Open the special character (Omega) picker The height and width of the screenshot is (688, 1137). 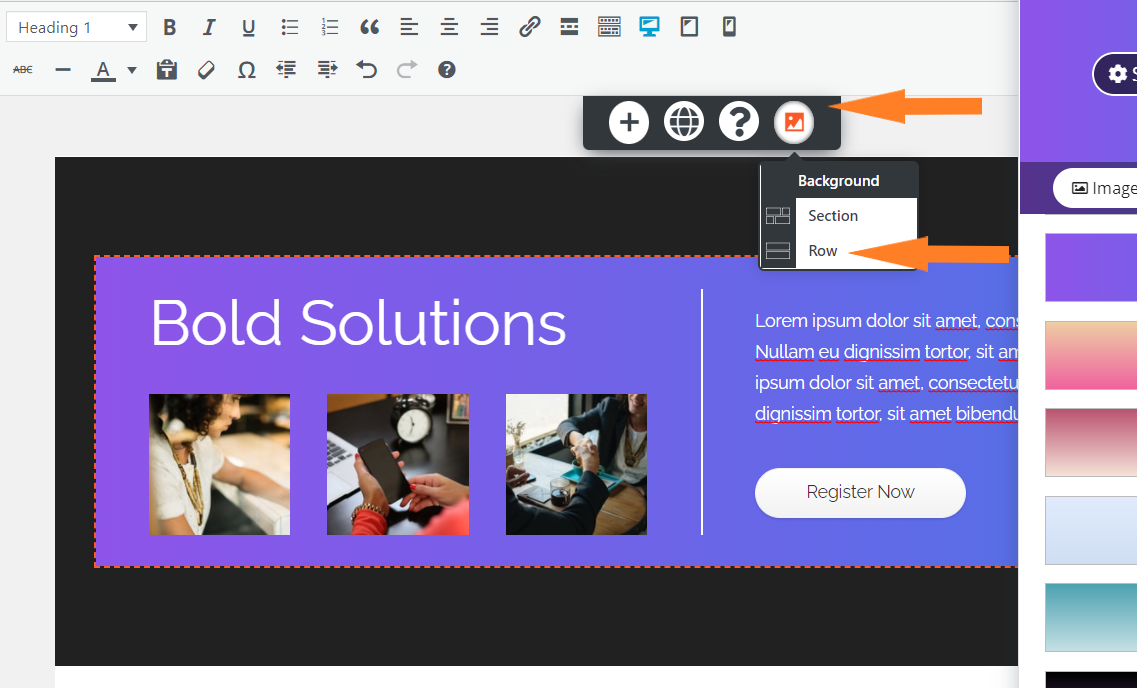coord(247,70)
